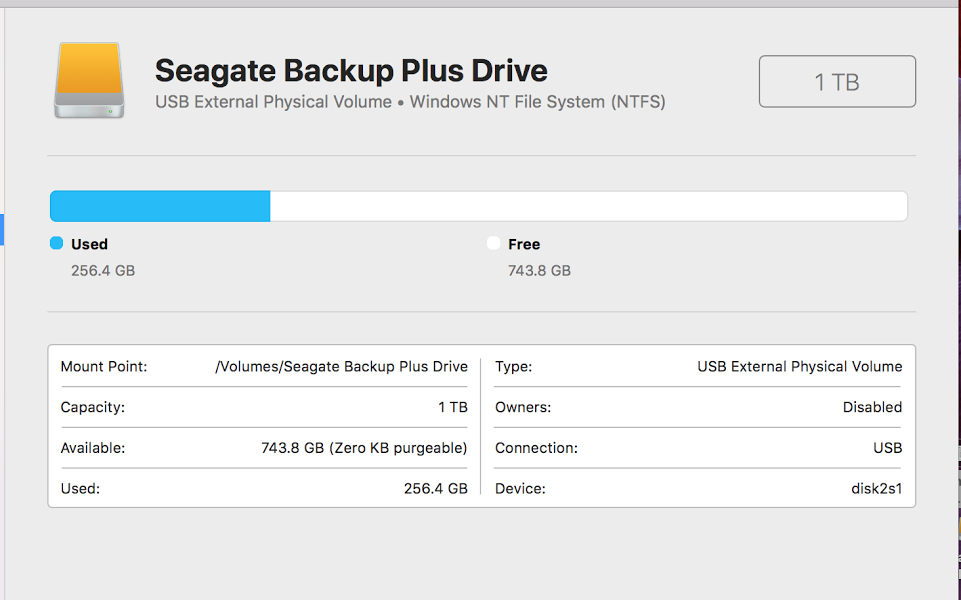The width and height of the screenshot is (961, 600).
Task: Click the white free portion of storage bar
Action: point(588,206)
